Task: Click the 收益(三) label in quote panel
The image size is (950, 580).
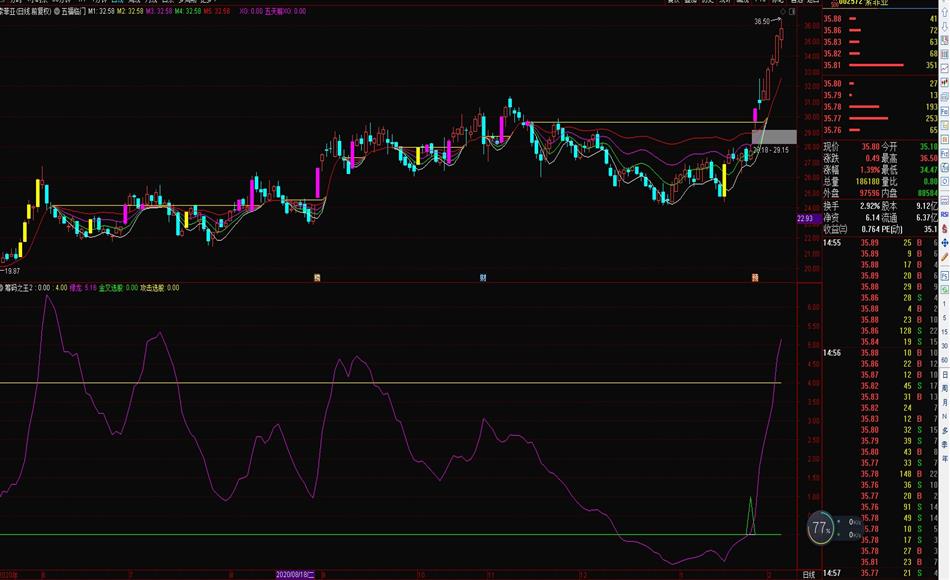Action: [836, 229]
